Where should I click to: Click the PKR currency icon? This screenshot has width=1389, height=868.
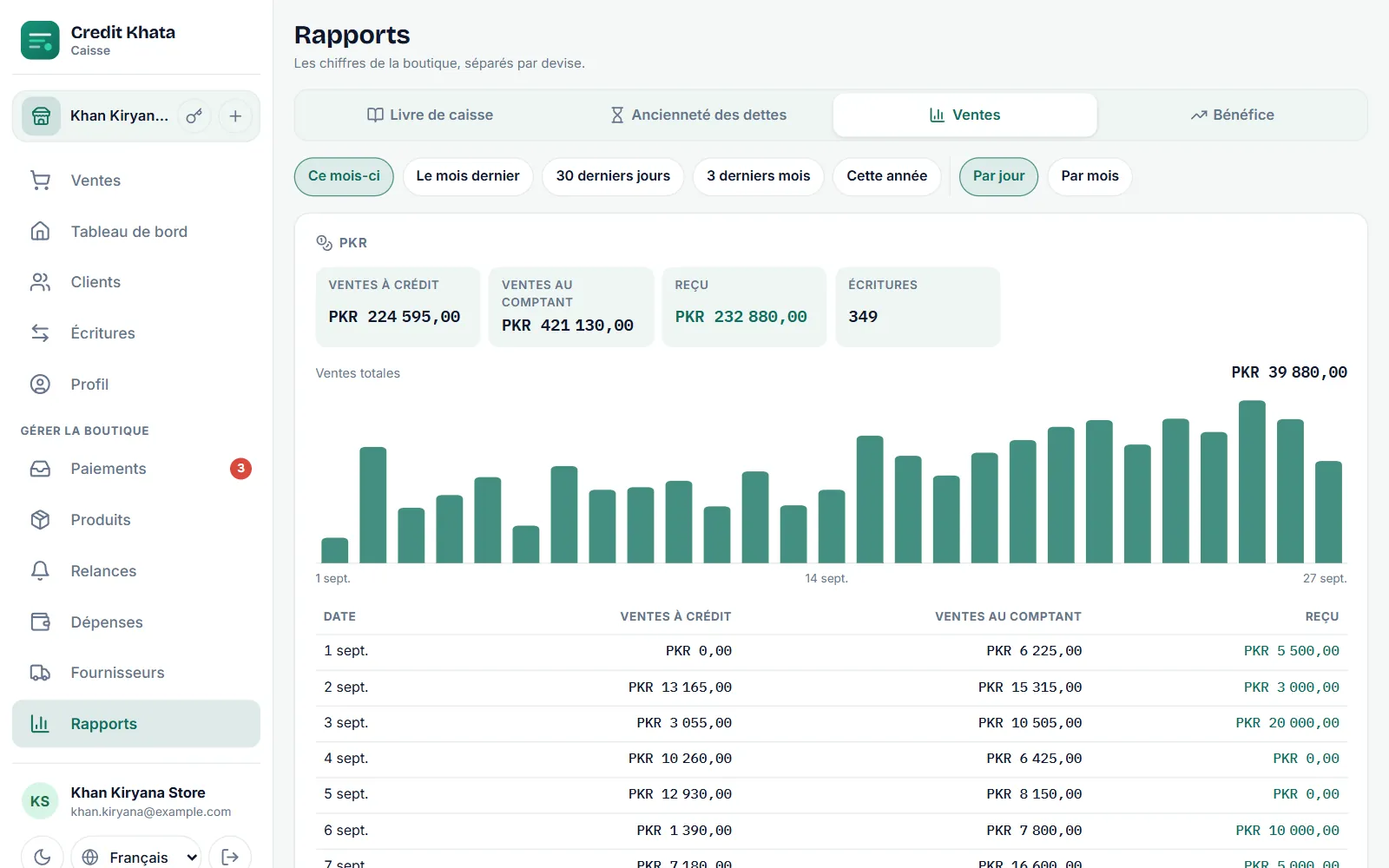click(325, 243)
